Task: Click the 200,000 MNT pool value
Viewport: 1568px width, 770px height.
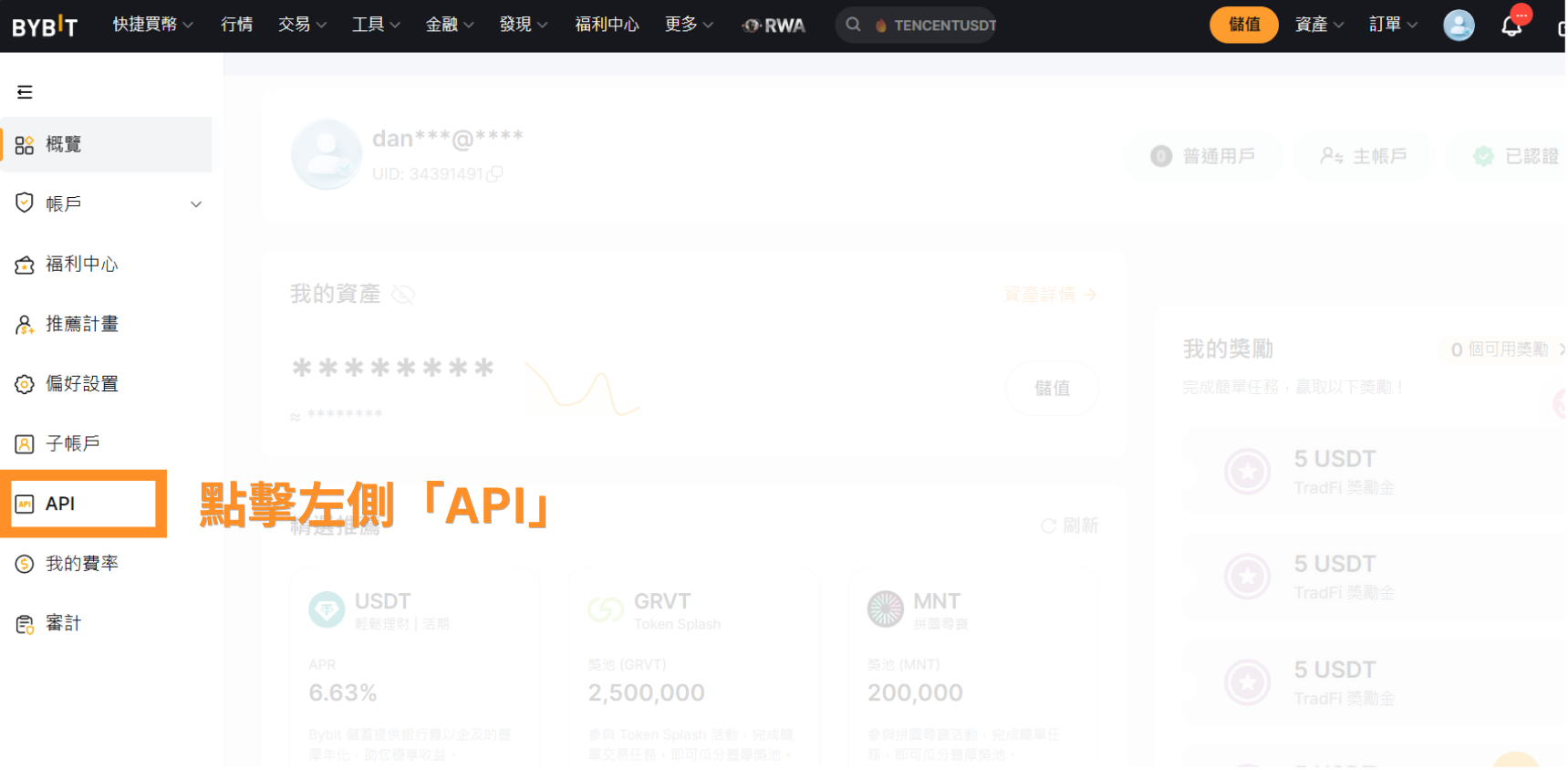Action: 916,694
